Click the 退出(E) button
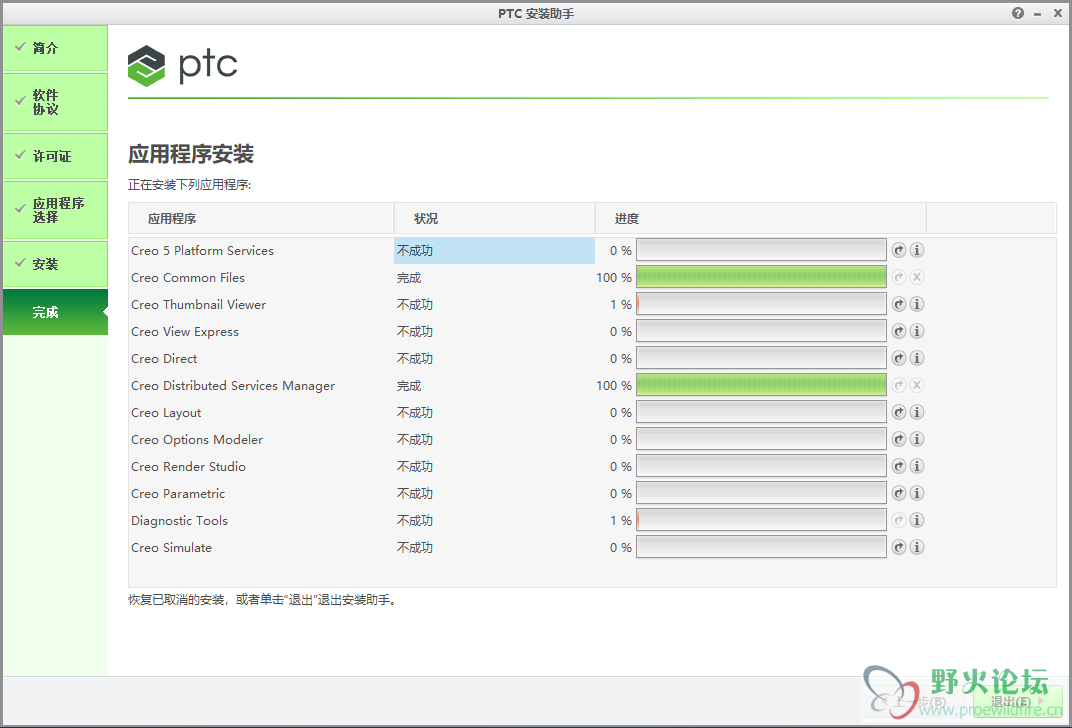The width and height of the screenshot is (1072, 728). pyautogui.click(x=1017, y=702)
